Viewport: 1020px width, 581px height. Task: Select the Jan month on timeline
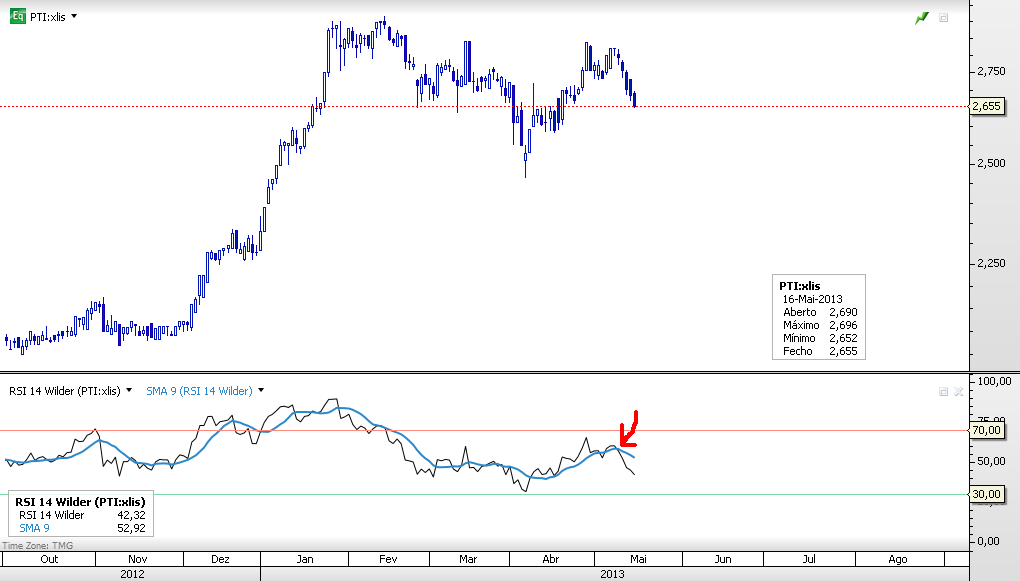(304, 559)
